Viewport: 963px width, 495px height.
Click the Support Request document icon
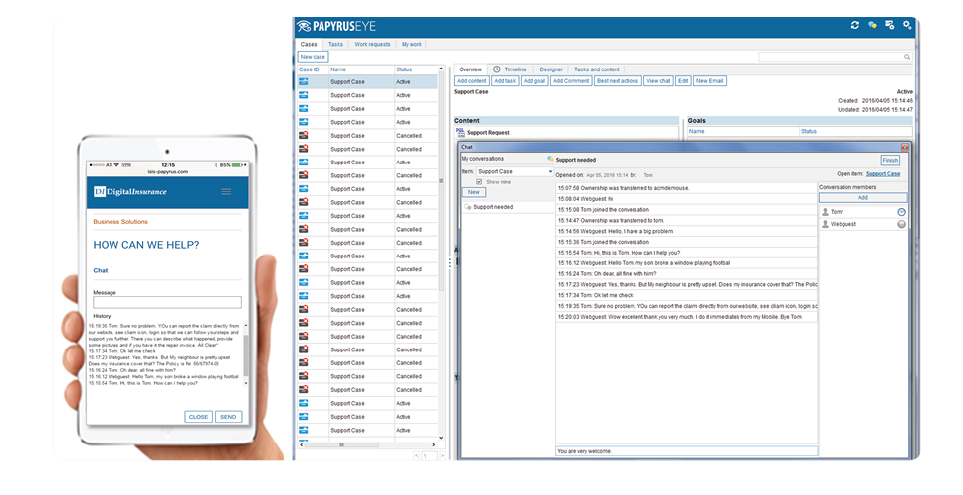point(460,132)
